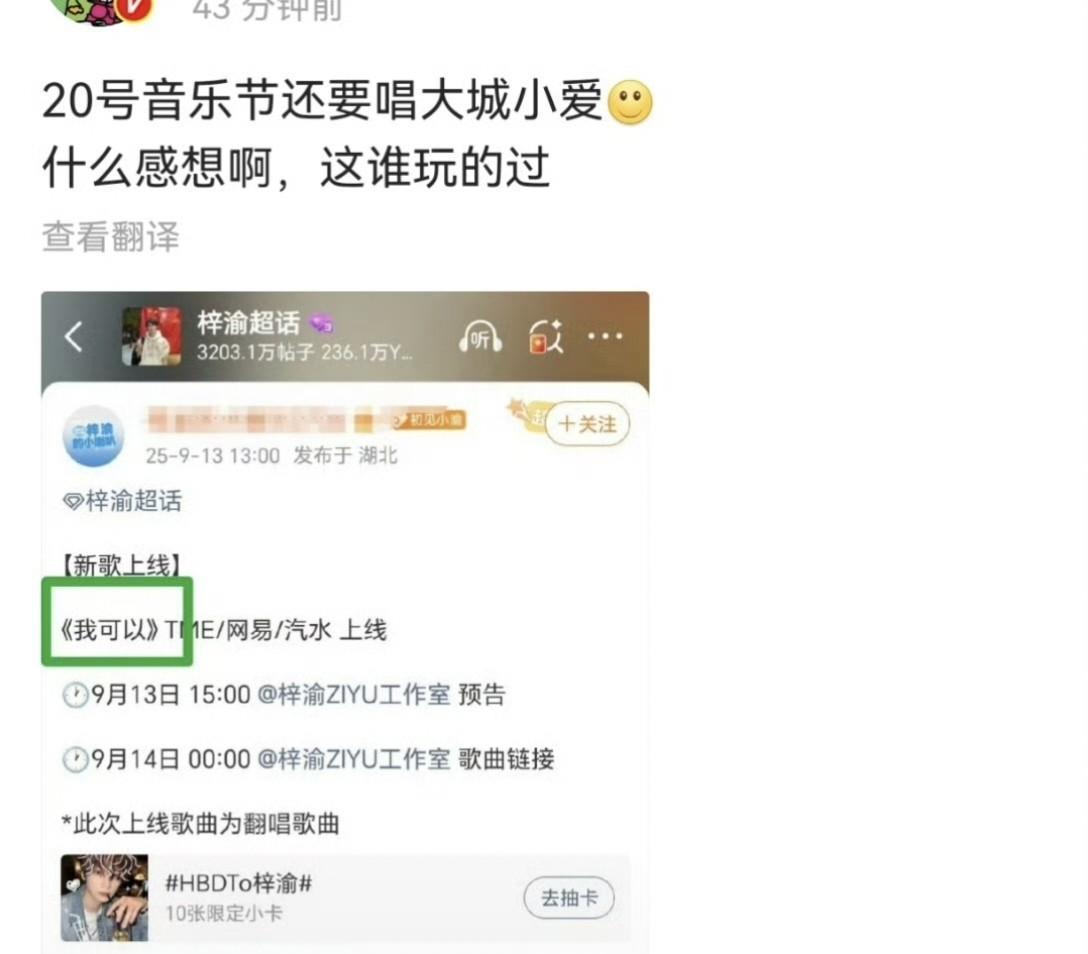Viewport: 1088px width, 954px height.
Task: Tap the 去抽卡 button
Action: click(x=569, y=898)
